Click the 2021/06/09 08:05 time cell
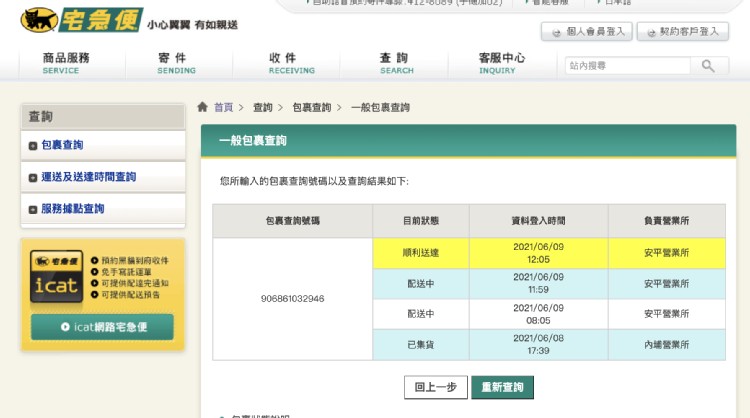The image size is (750, 418). (539, 314)
